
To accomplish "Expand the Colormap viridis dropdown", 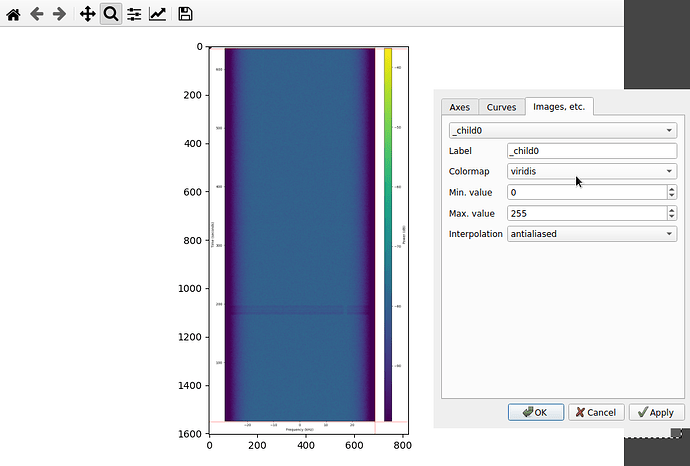I will [592, 171].
